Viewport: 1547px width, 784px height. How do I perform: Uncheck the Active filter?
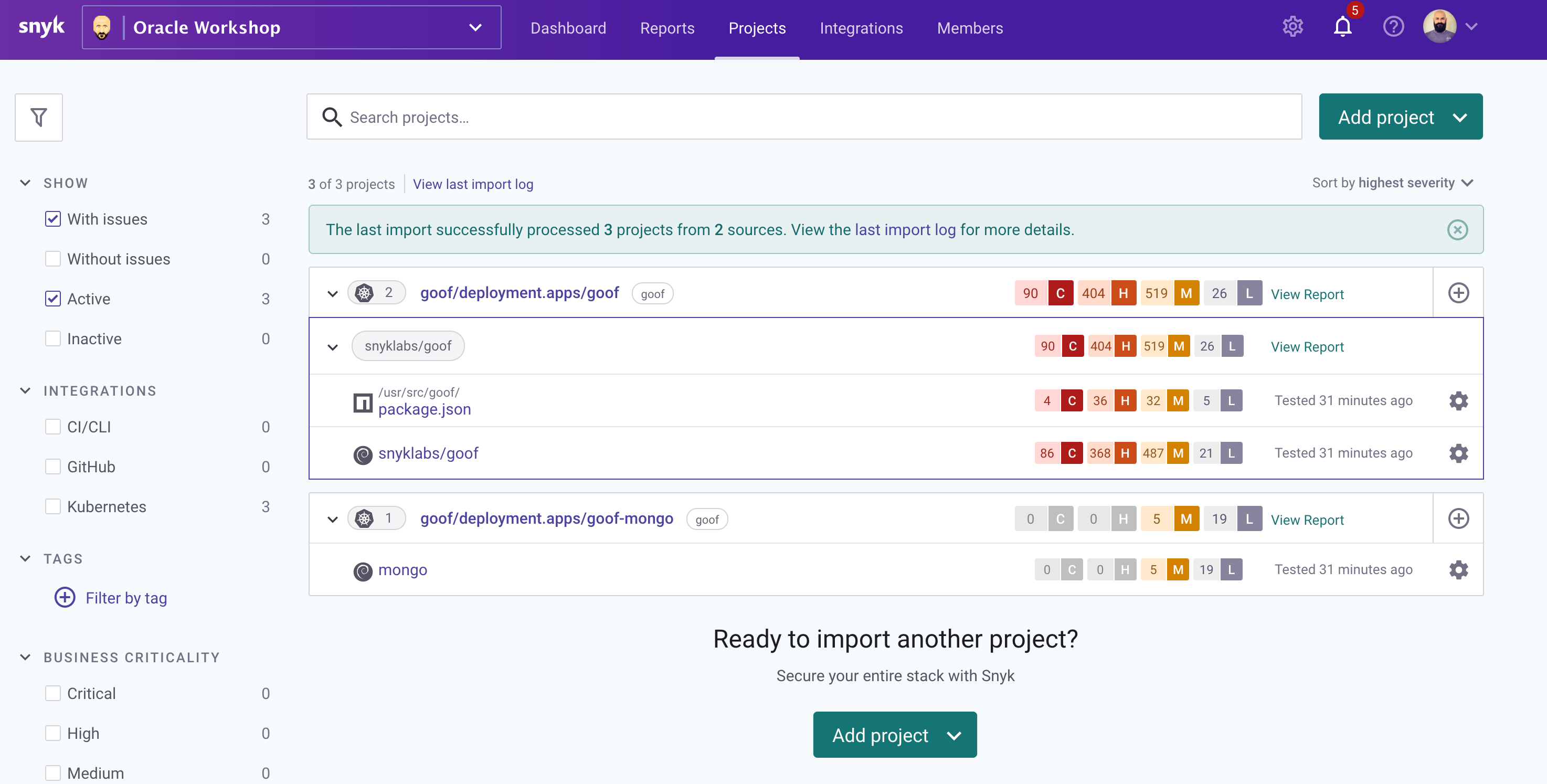53,299
